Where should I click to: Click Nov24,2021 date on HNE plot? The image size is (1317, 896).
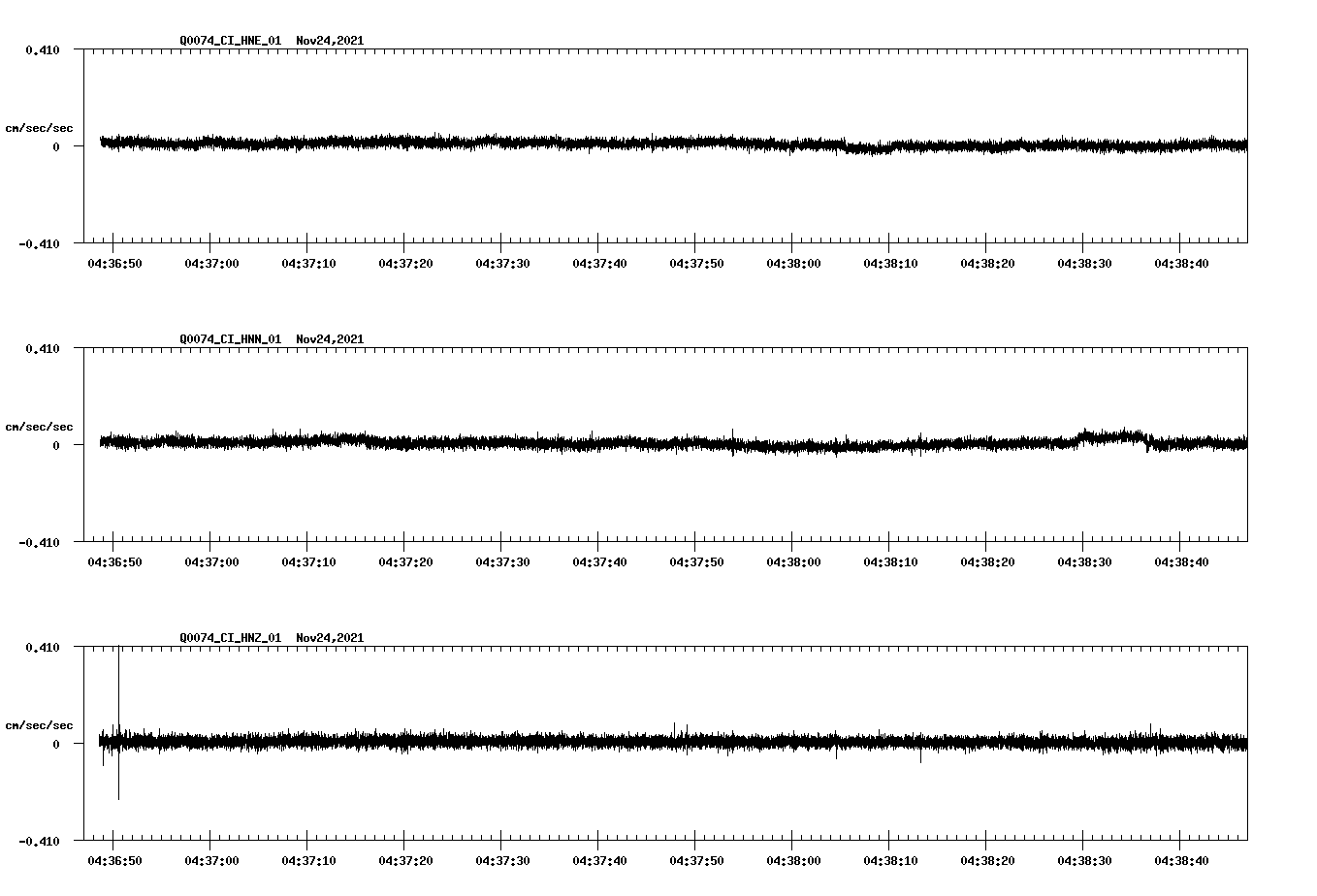330,41
